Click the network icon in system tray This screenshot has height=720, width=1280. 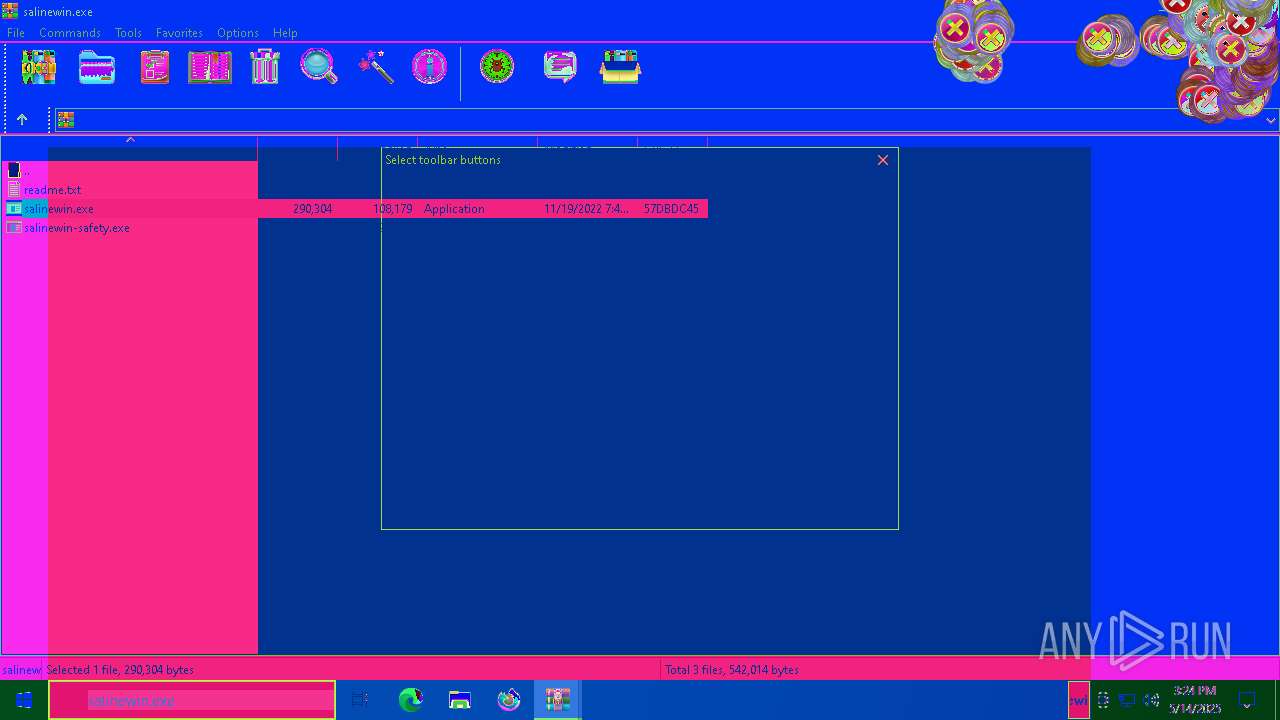click(x=1127, y=700)
